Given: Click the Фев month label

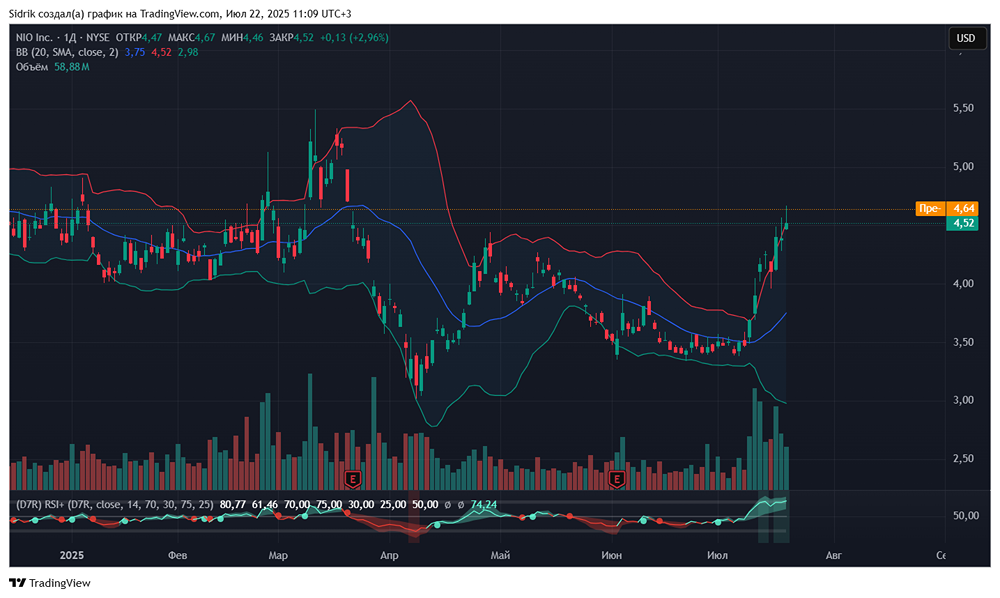Looking at the screenshot, I should coord(177,555).
